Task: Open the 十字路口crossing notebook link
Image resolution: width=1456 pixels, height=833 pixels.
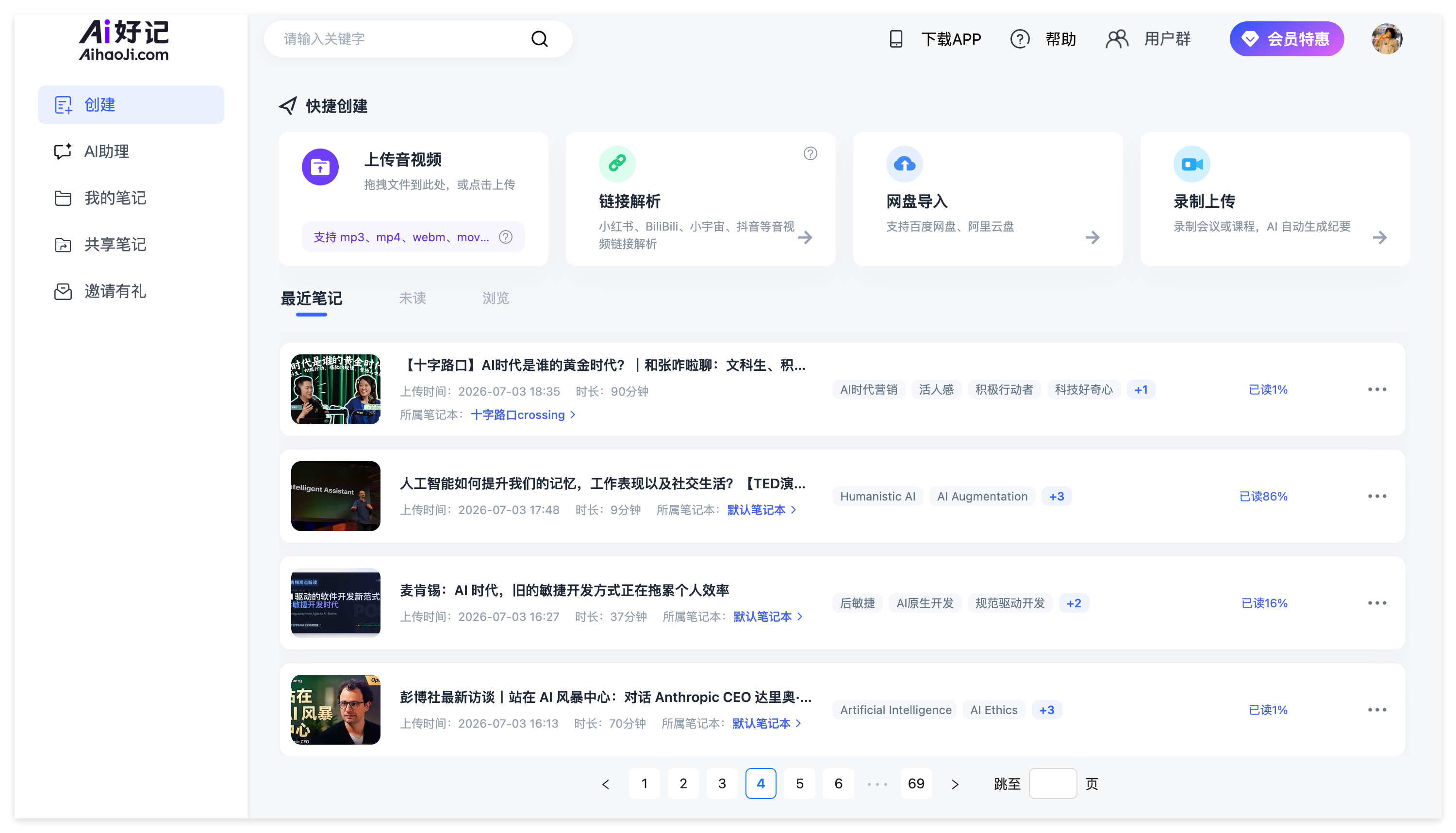Action: coord(523,415)
